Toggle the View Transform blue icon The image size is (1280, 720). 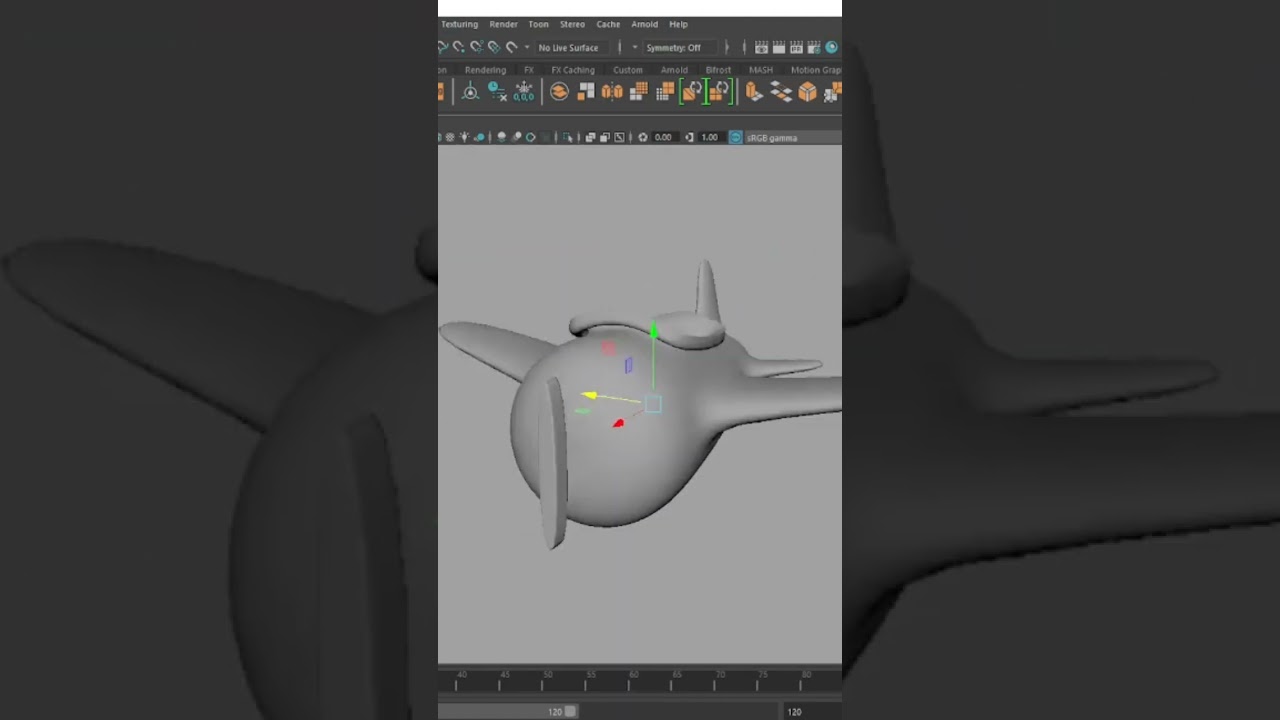tap(735, 137)
